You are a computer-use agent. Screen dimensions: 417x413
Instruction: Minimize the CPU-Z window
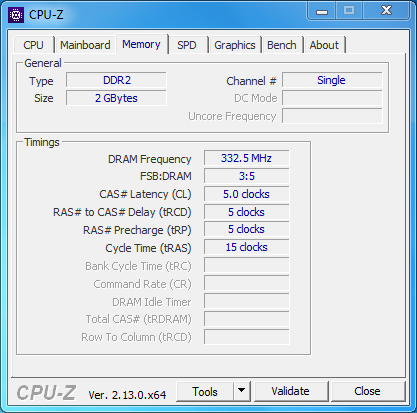pos(322,11)
